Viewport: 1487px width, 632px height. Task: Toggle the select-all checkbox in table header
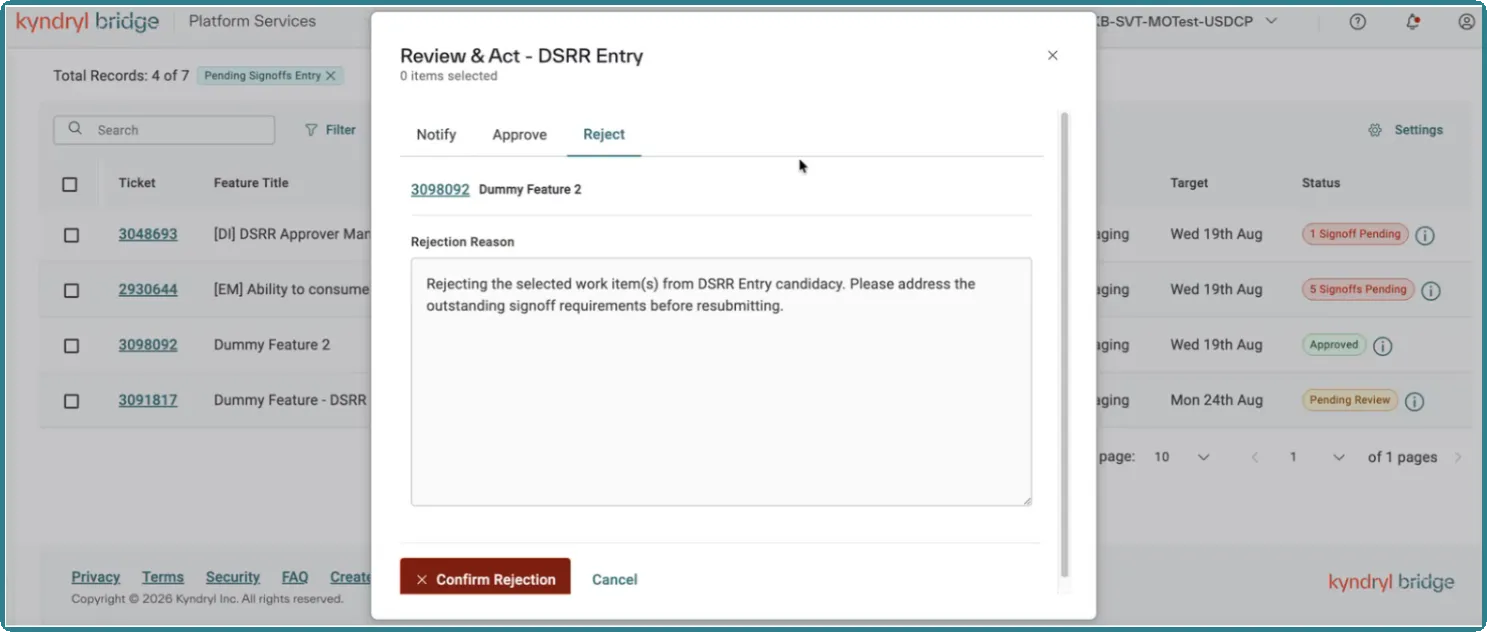70,184
